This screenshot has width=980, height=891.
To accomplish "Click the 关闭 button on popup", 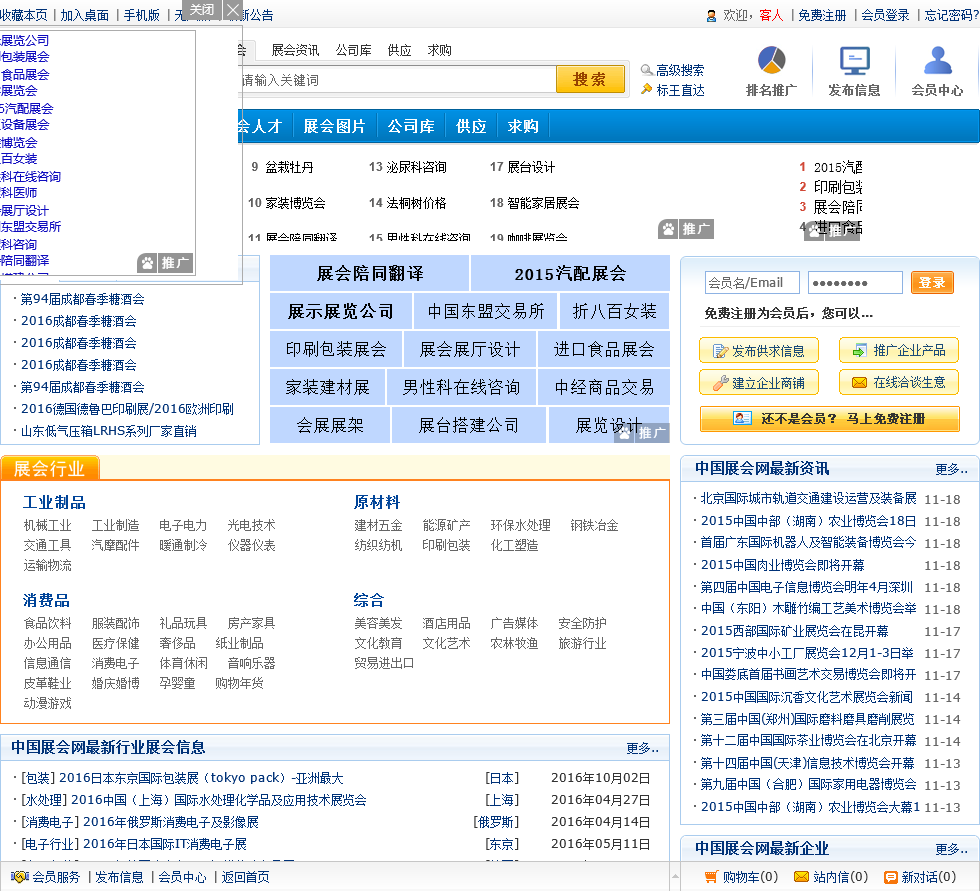I will pyautogui.click(x=202, y=10).
